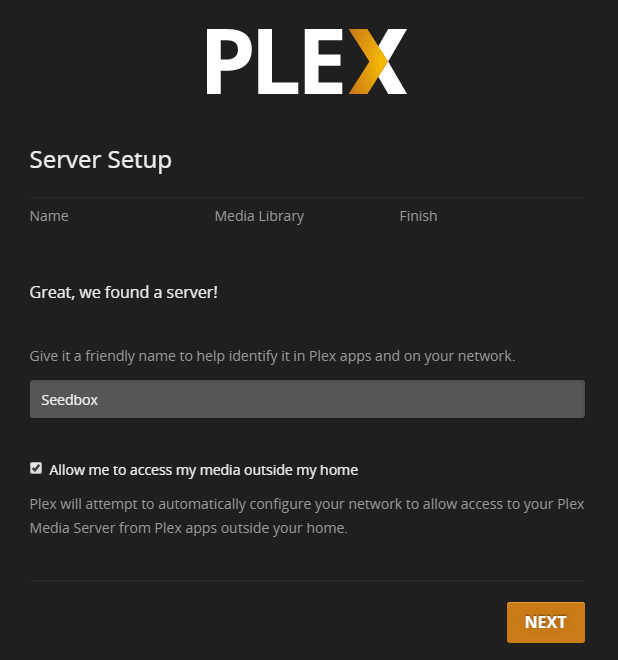The image size is (618, 660).
Task: Focus the server name field containing Seedbox
Action: coord(307,399)
